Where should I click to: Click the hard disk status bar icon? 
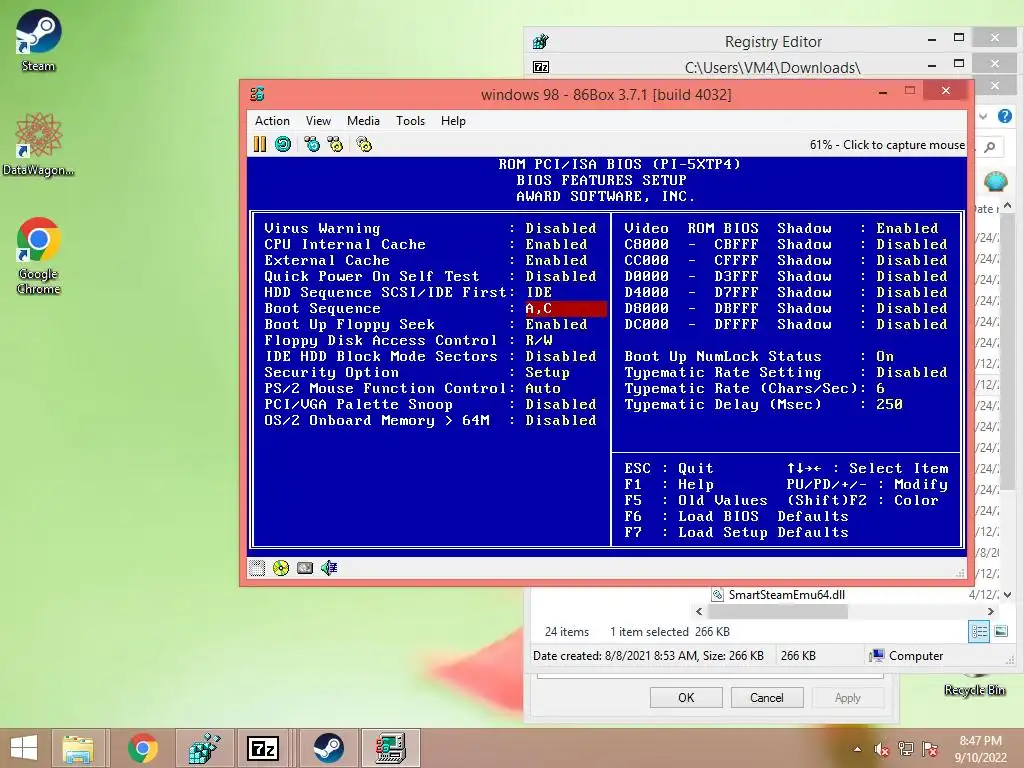[x=305, y=568]
